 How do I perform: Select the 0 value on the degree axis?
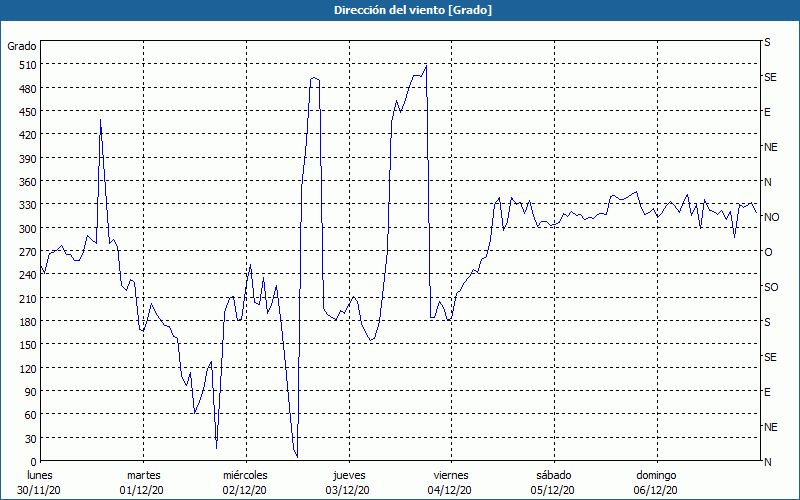tap(34, 462)
